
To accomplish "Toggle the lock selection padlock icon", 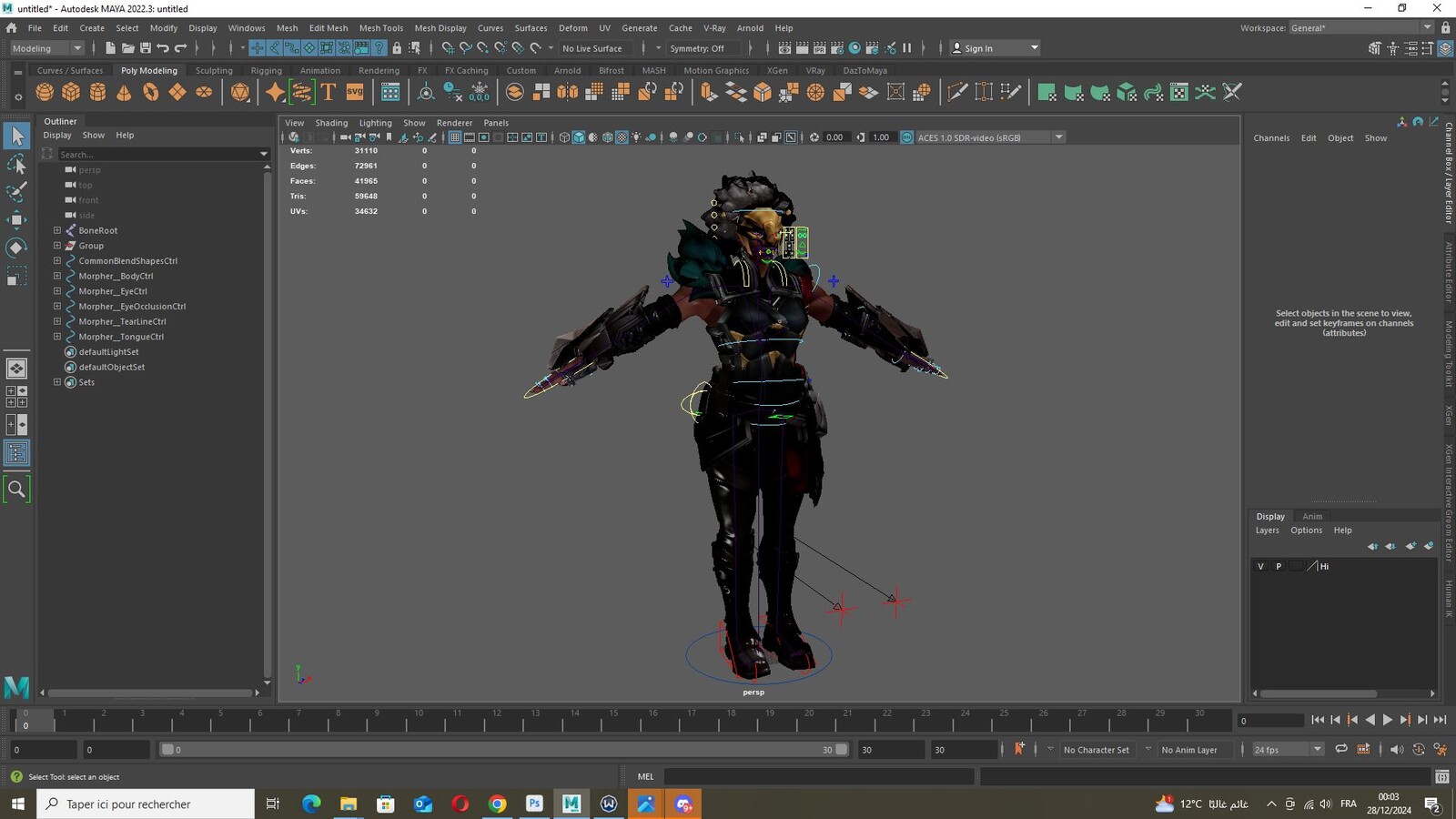I will tap(397, 48).
